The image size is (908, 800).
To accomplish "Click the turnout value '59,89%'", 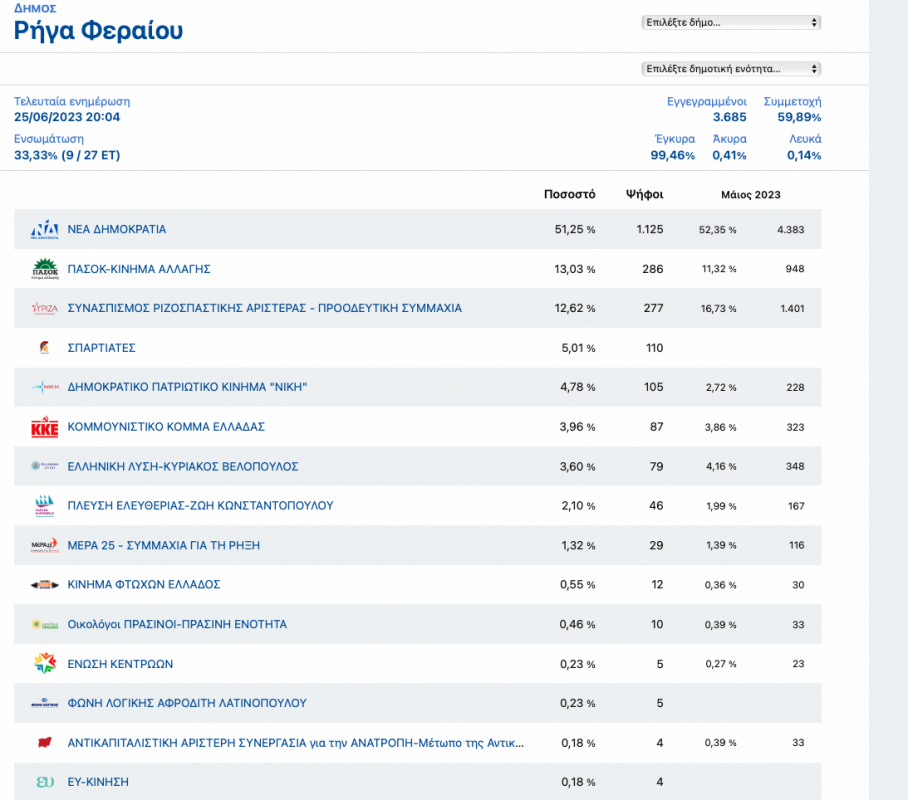I will tap(799, 117).
